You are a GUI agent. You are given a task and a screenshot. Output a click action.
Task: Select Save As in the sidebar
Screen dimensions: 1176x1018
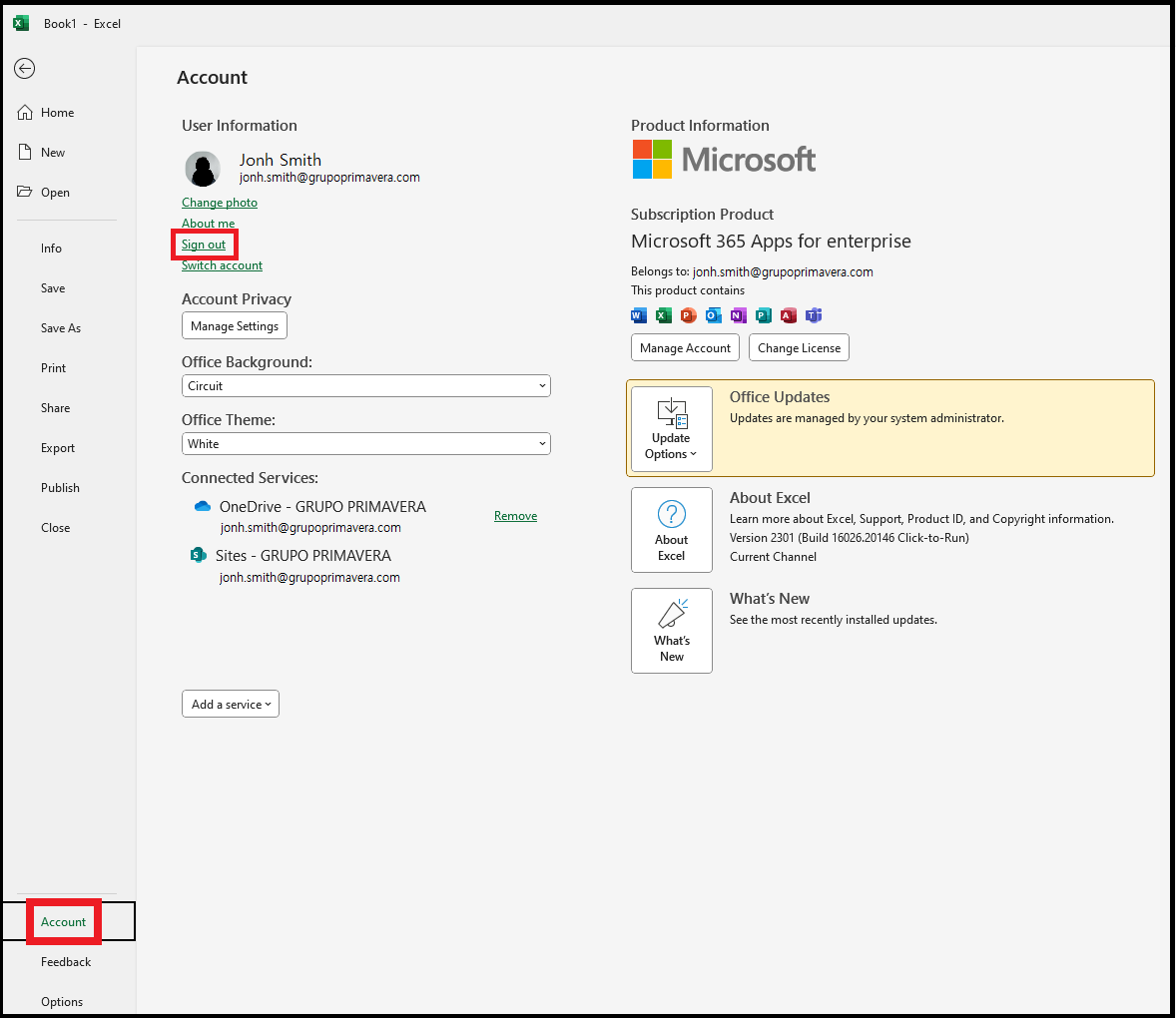click(61, 328)
